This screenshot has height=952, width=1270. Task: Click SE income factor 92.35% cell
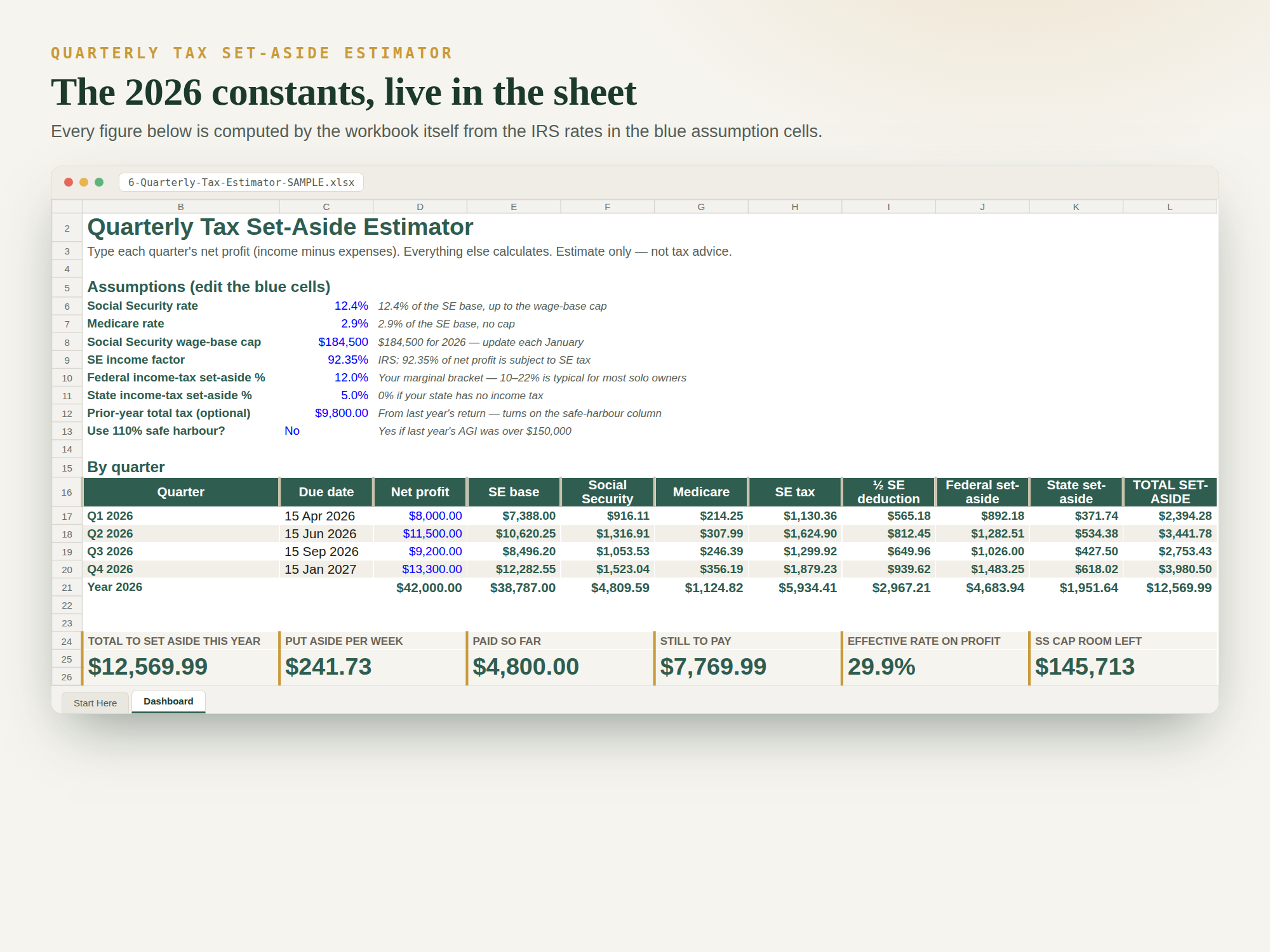click(326, 360)
